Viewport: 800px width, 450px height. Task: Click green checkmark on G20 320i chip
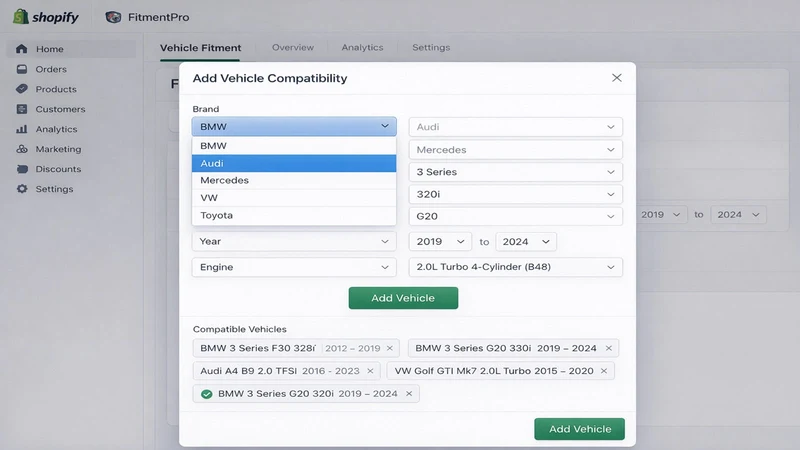[207, 394]
